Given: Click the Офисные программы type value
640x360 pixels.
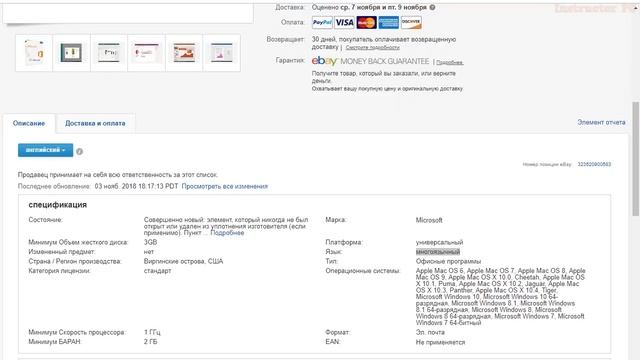Looking at the screenshot, I should pos(448,261).
